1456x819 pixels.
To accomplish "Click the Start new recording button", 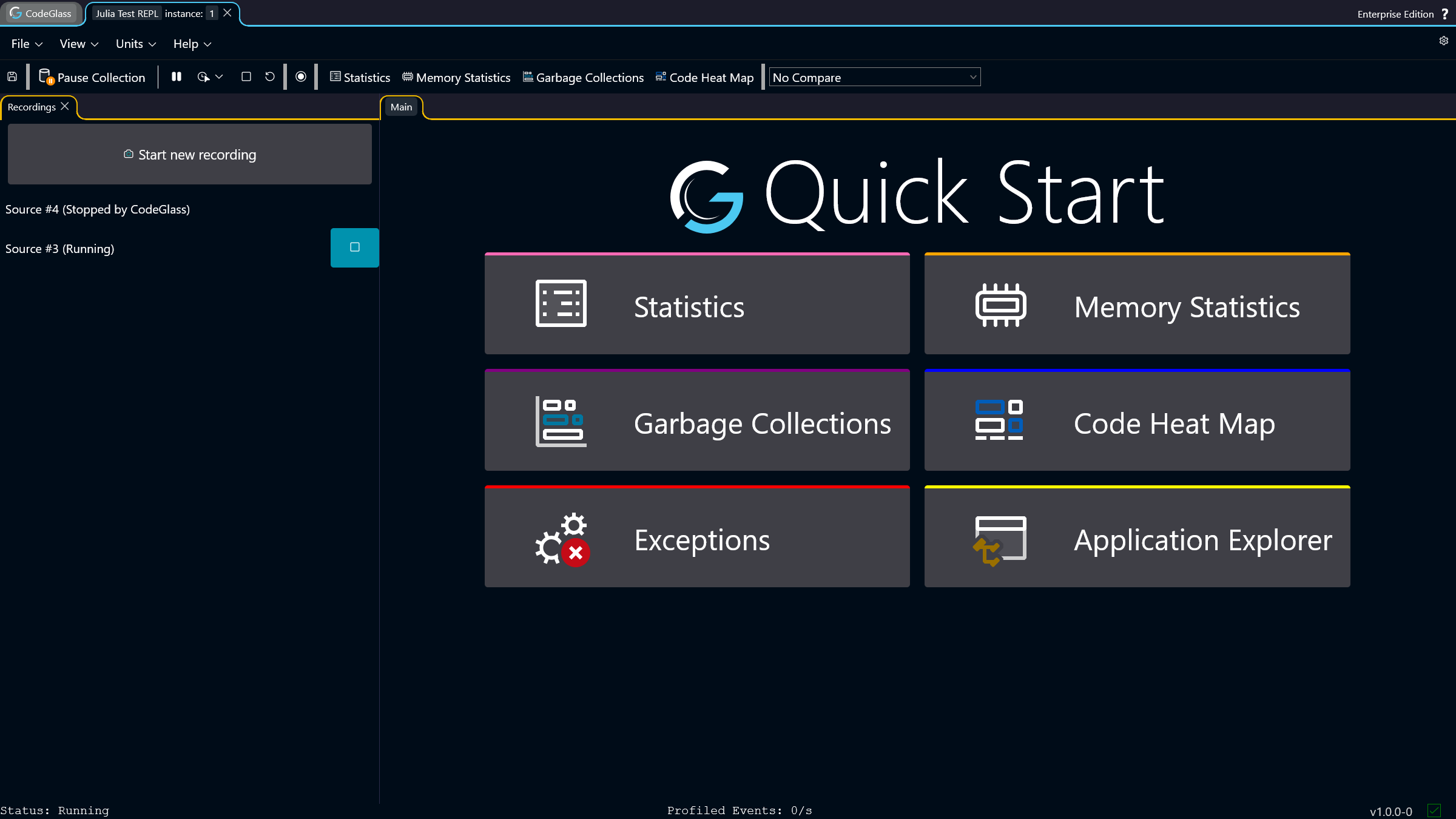I will (190, 154).
